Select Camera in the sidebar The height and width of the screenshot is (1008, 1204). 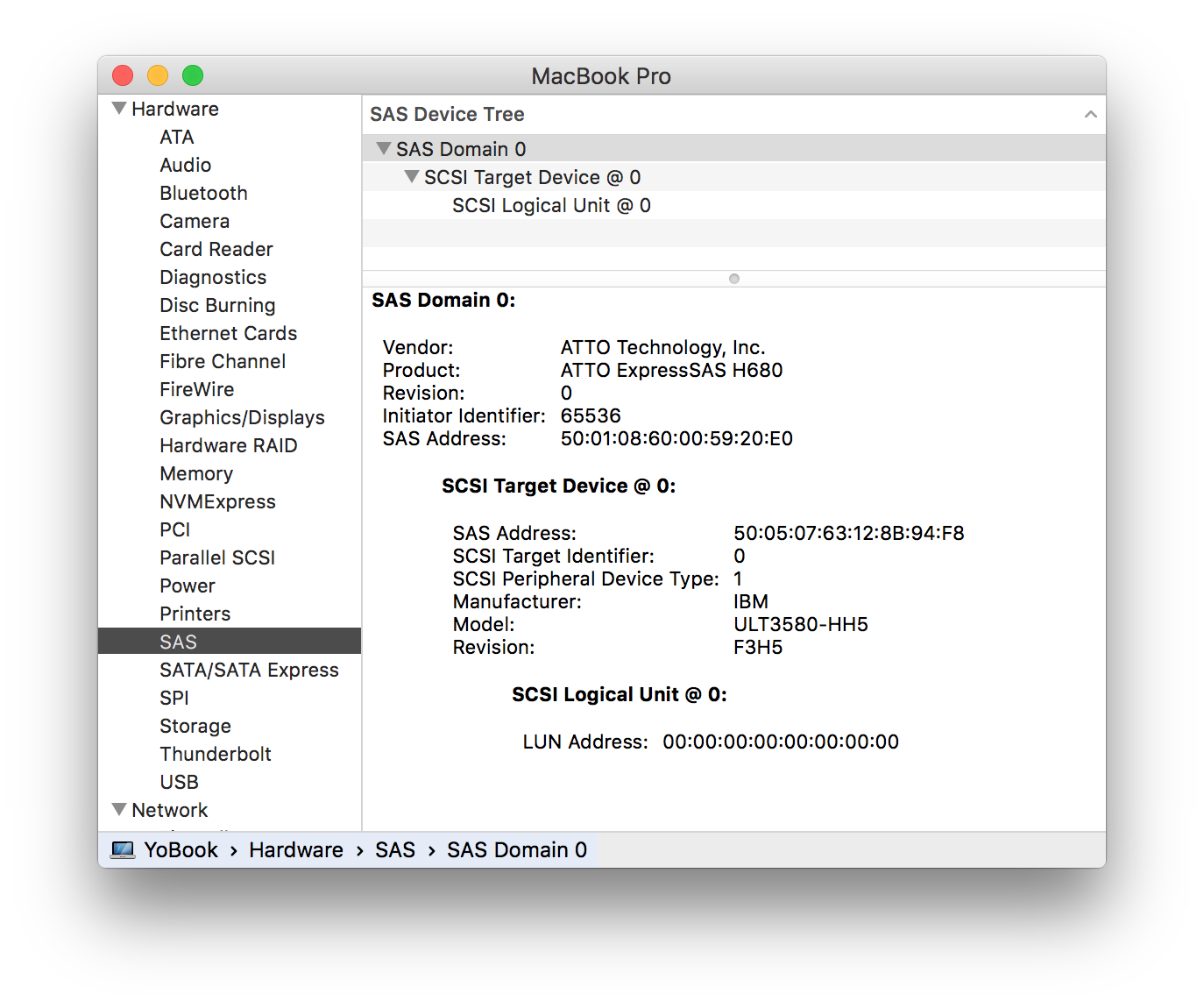click(195, 221)
